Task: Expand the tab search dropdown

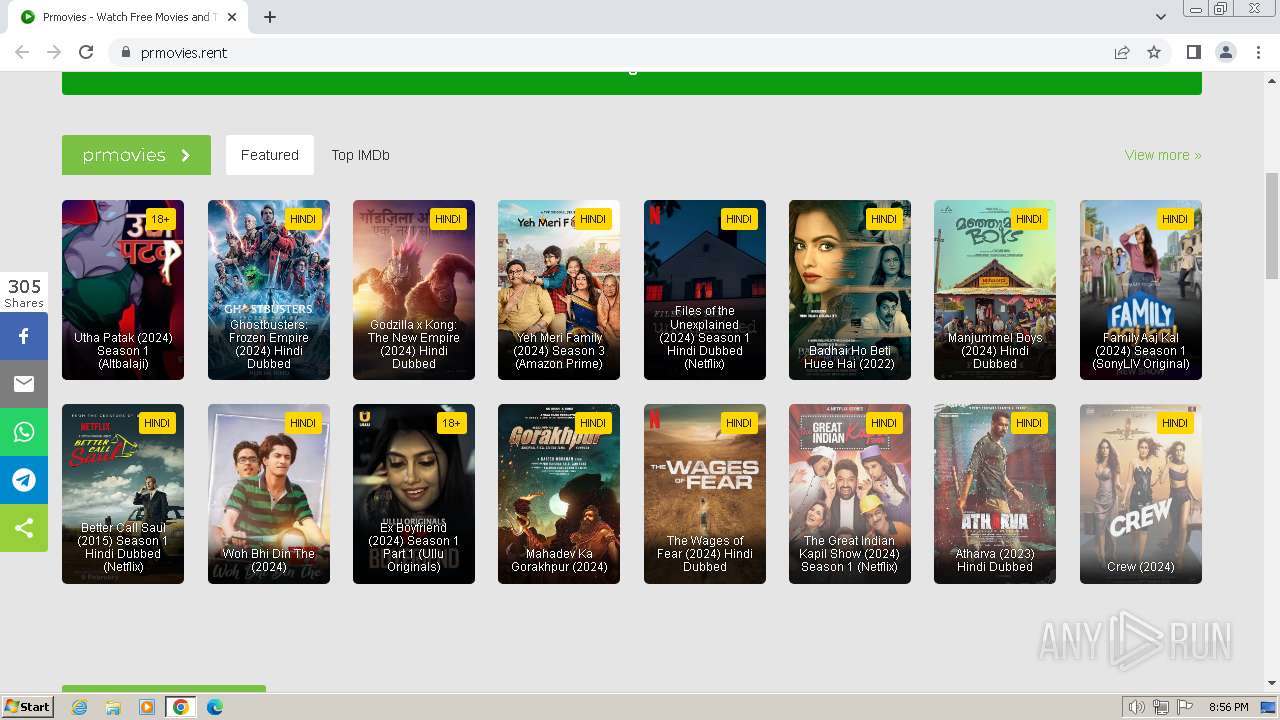Action: tap(1160, 17)
